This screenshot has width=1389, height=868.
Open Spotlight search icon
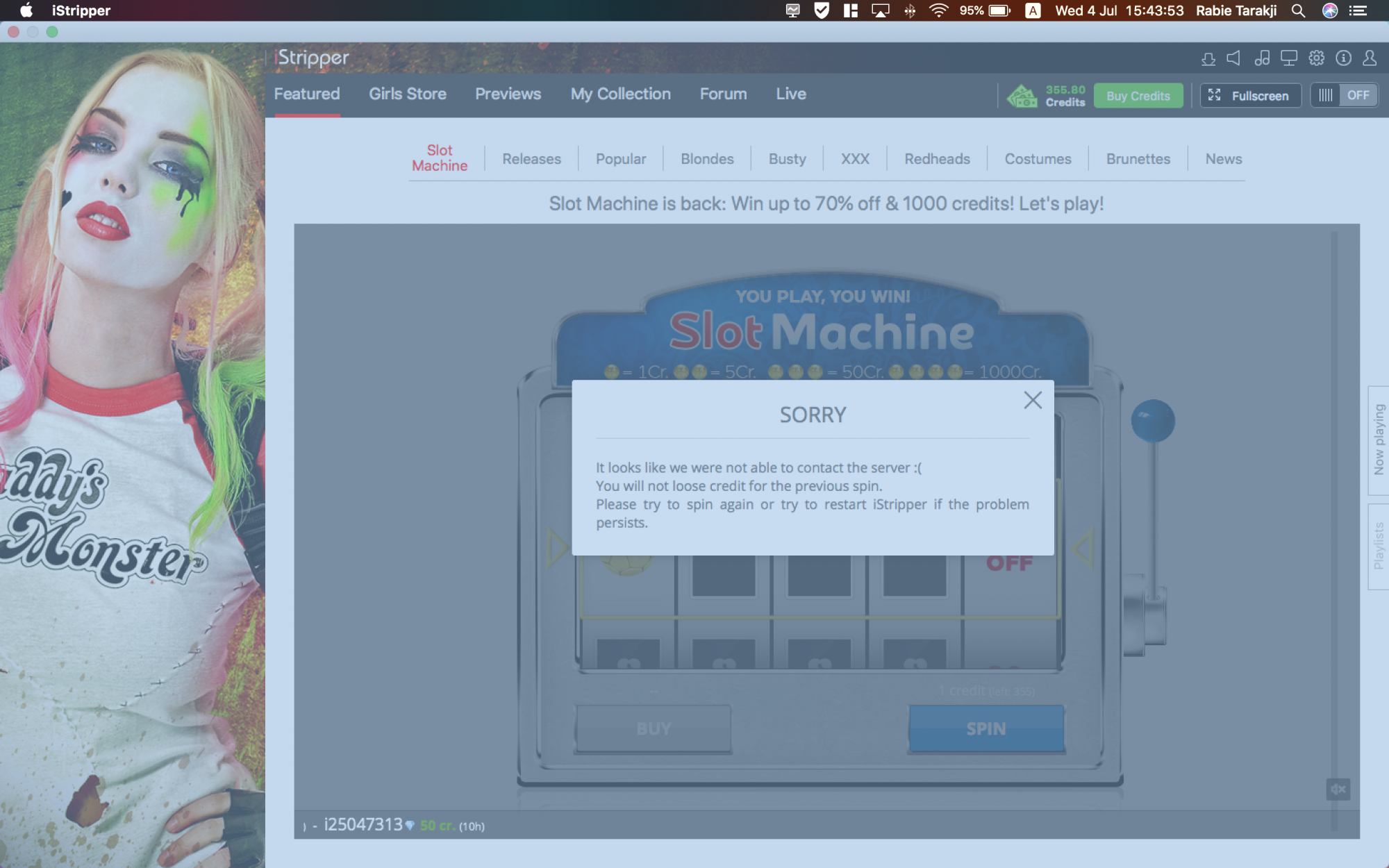point(1298,10)
